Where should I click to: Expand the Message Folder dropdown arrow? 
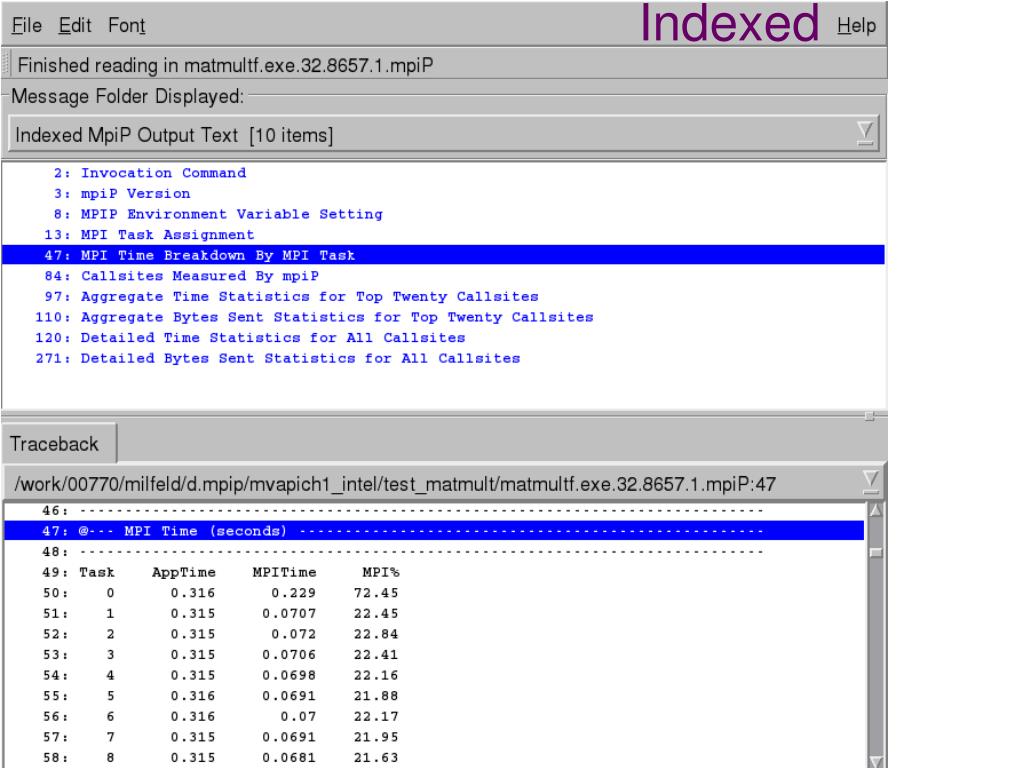pyautogui.click(x=869, y=134)
